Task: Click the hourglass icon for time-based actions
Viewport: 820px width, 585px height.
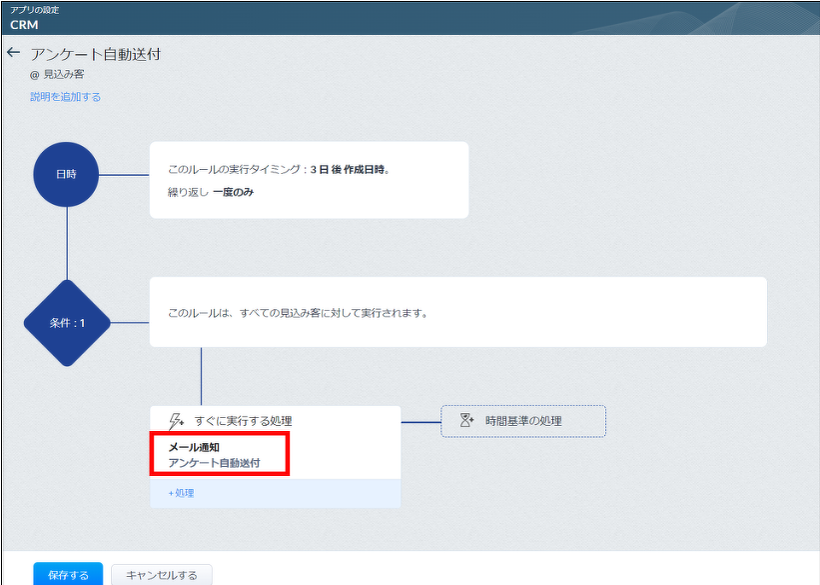Action: coord(466,421)
